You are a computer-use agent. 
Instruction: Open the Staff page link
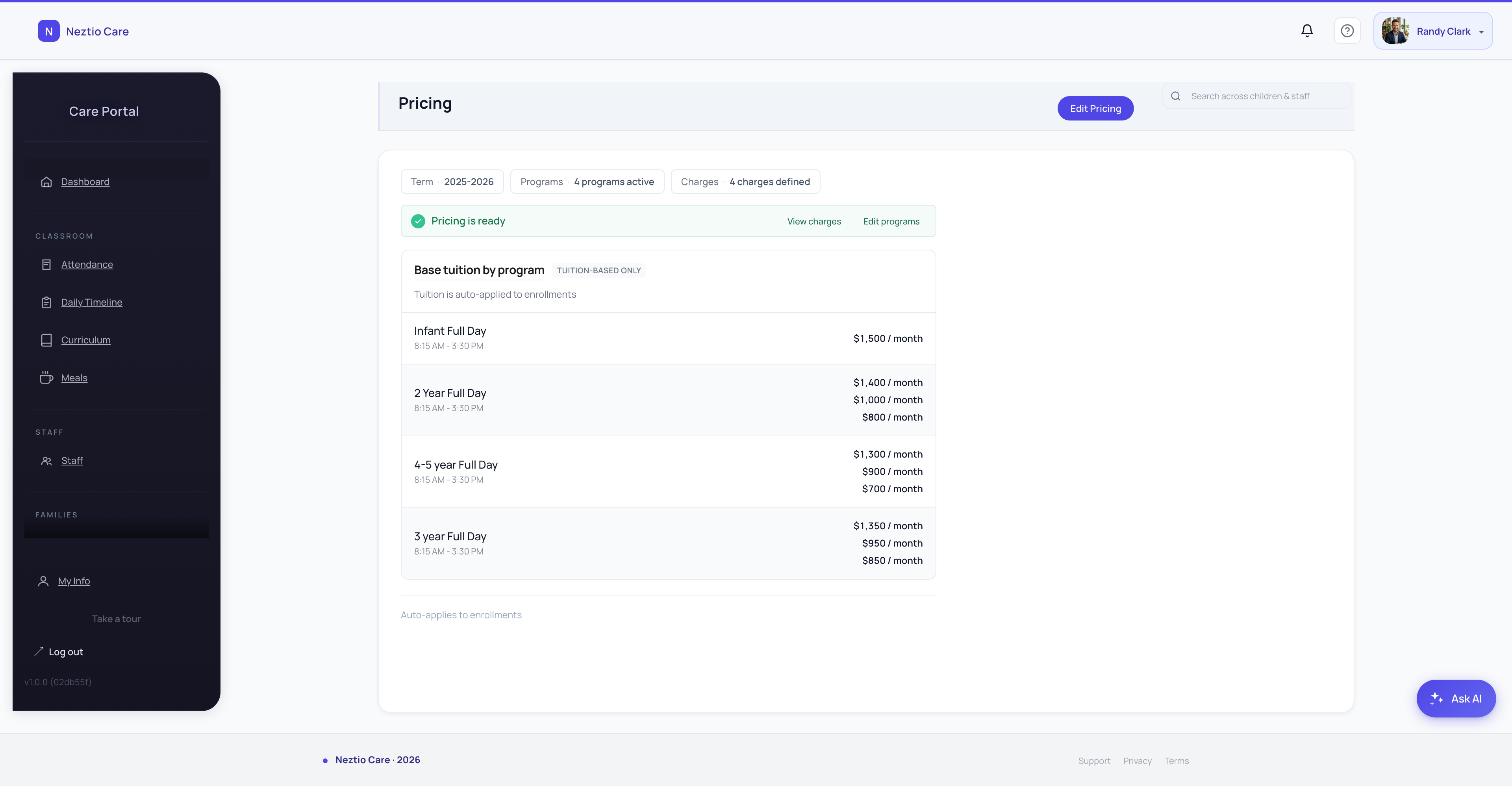coord(72,461)
